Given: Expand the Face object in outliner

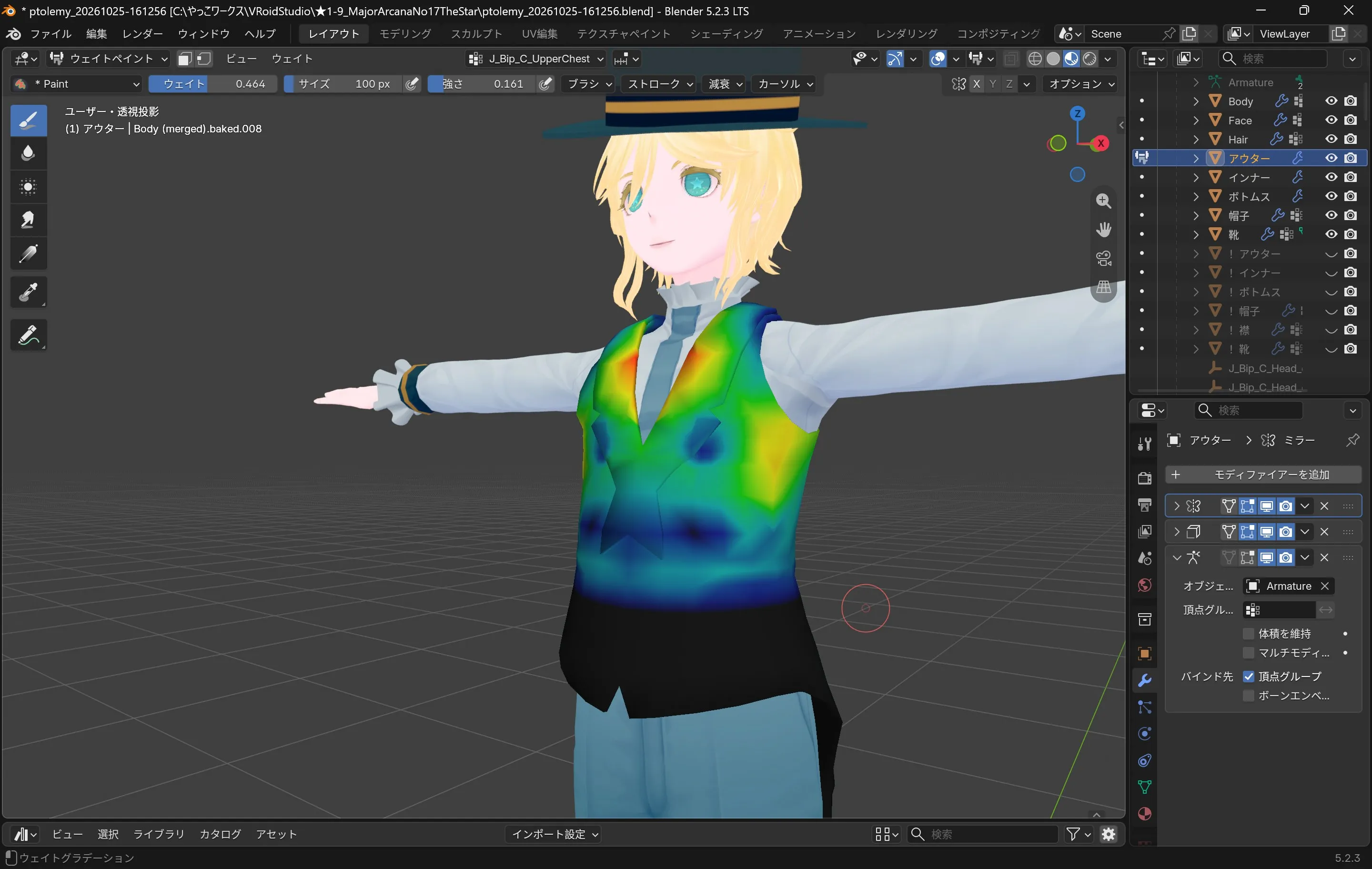Looking at the screenshot, I should click(1196, 120).
